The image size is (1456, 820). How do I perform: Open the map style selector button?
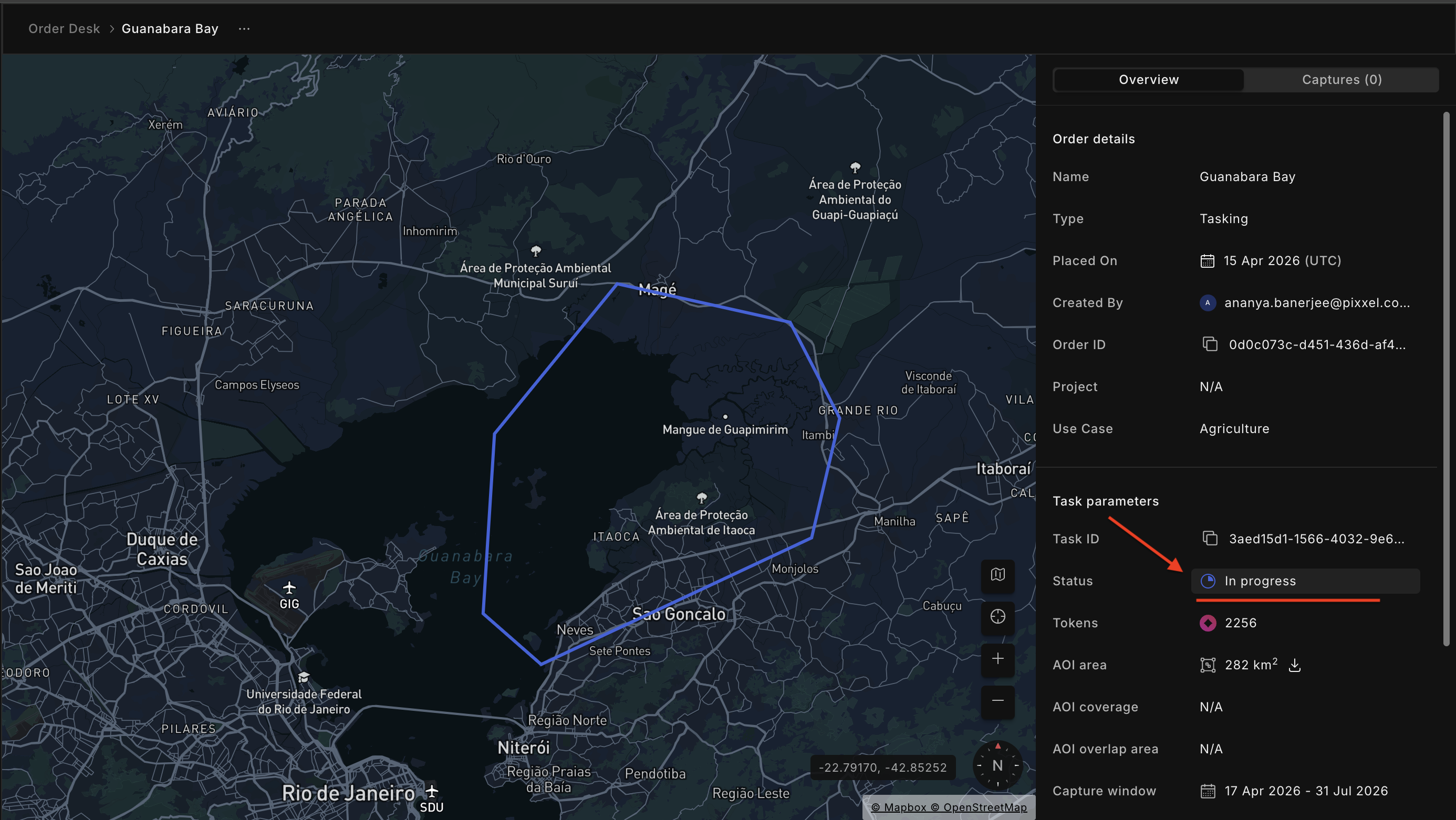tap(997, 575)
